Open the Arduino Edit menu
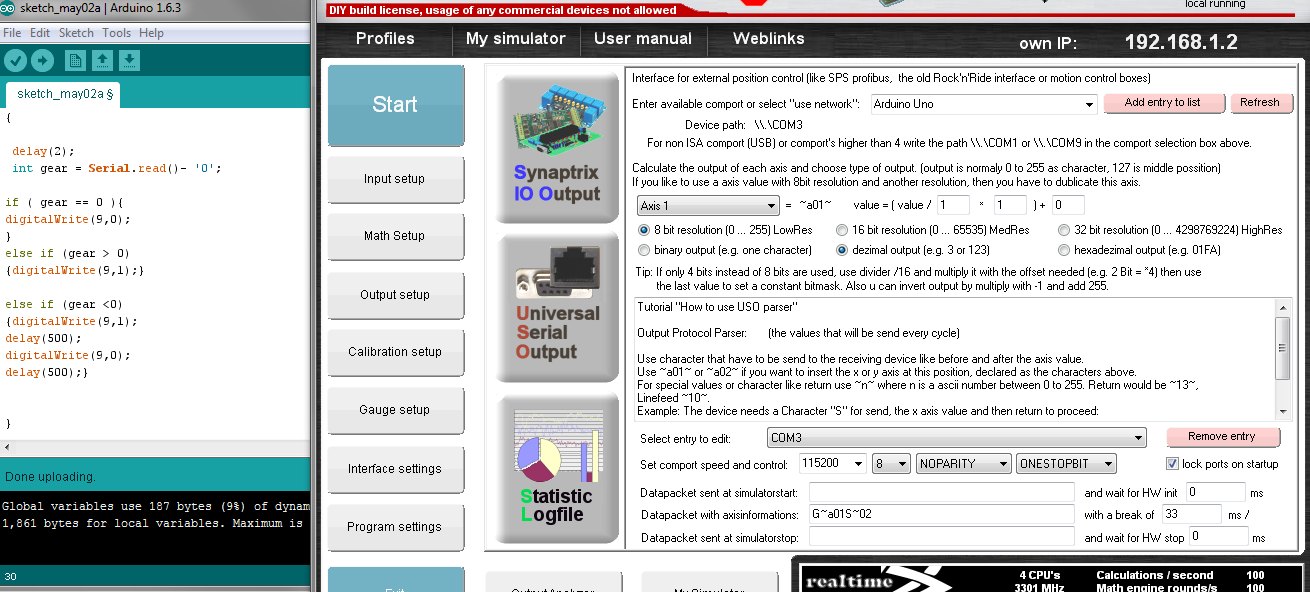 (x=40, y=33)
